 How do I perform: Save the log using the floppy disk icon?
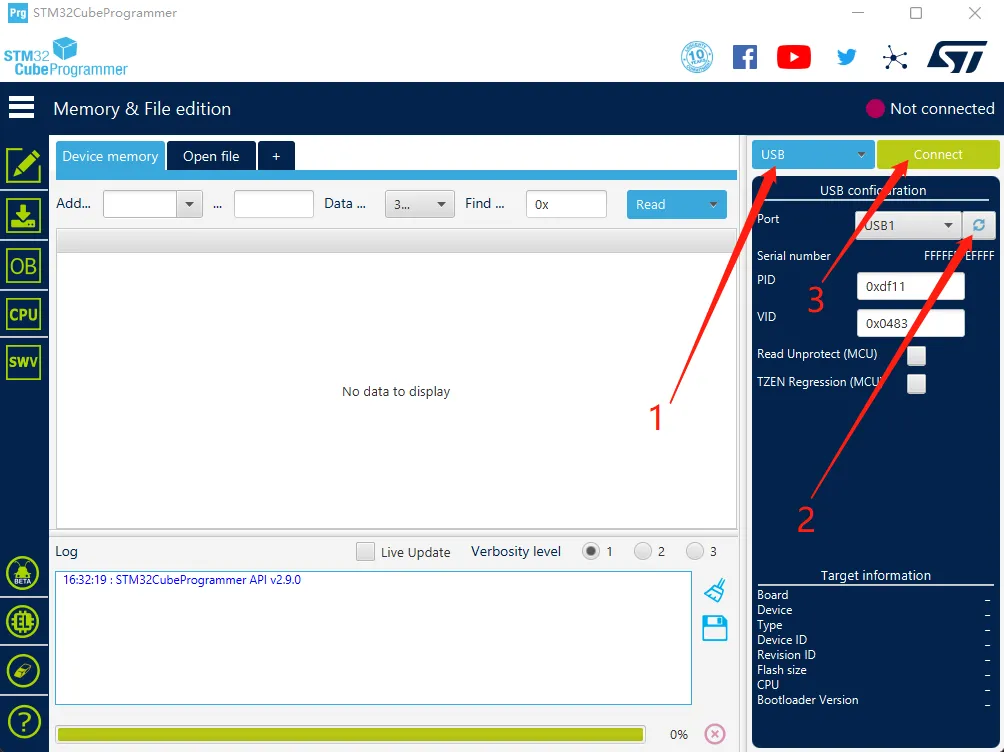(714, 628)
